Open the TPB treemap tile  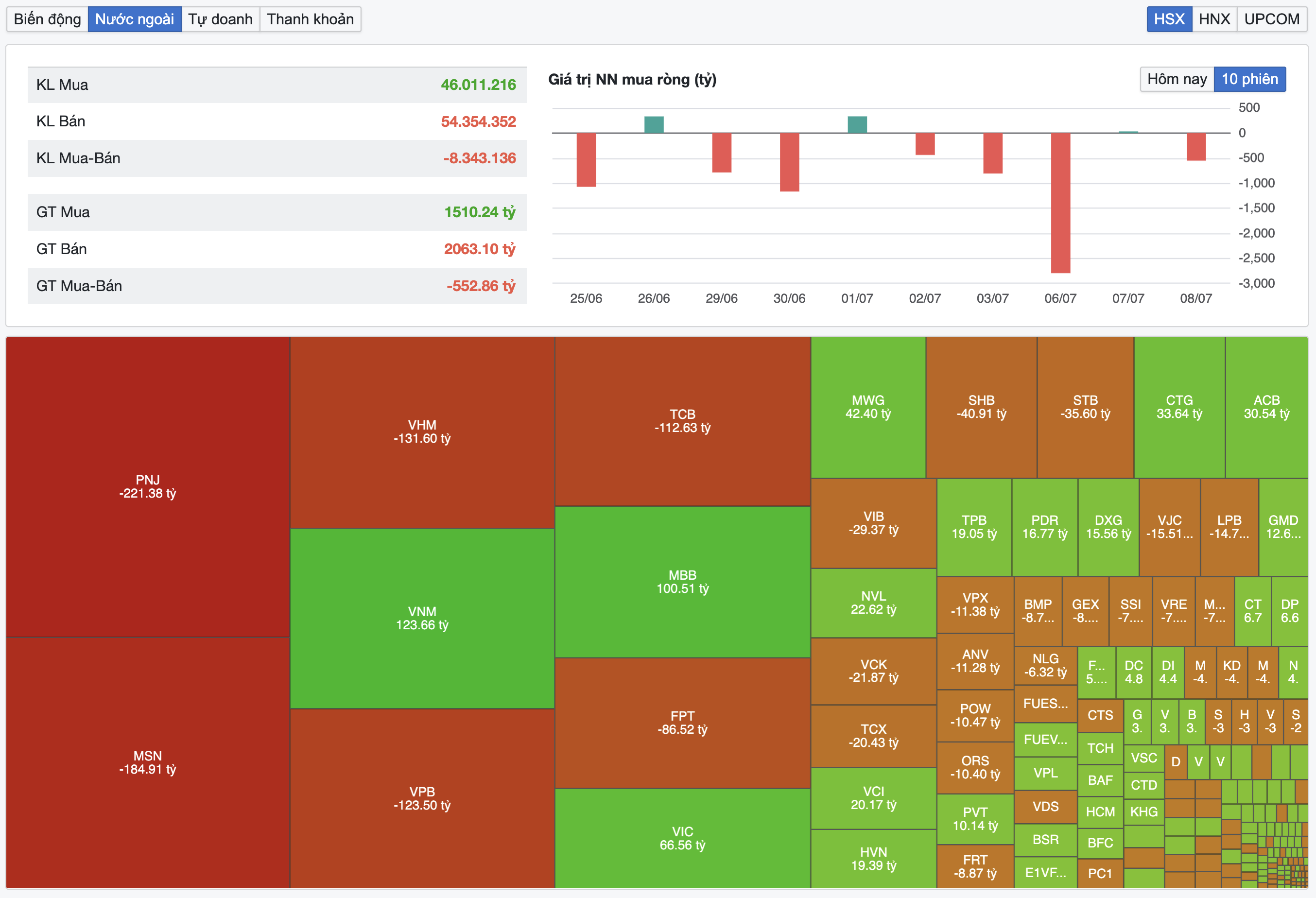coord(974,527)
